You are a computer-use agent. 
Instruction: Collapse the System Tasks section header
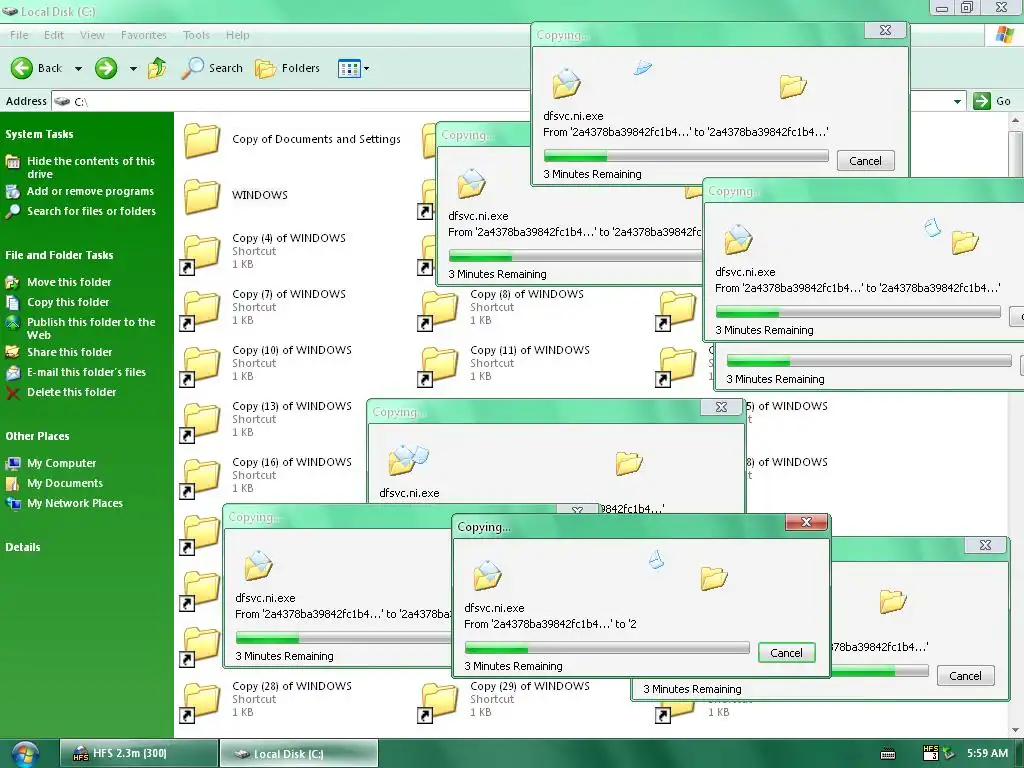[x=39, y=134]
